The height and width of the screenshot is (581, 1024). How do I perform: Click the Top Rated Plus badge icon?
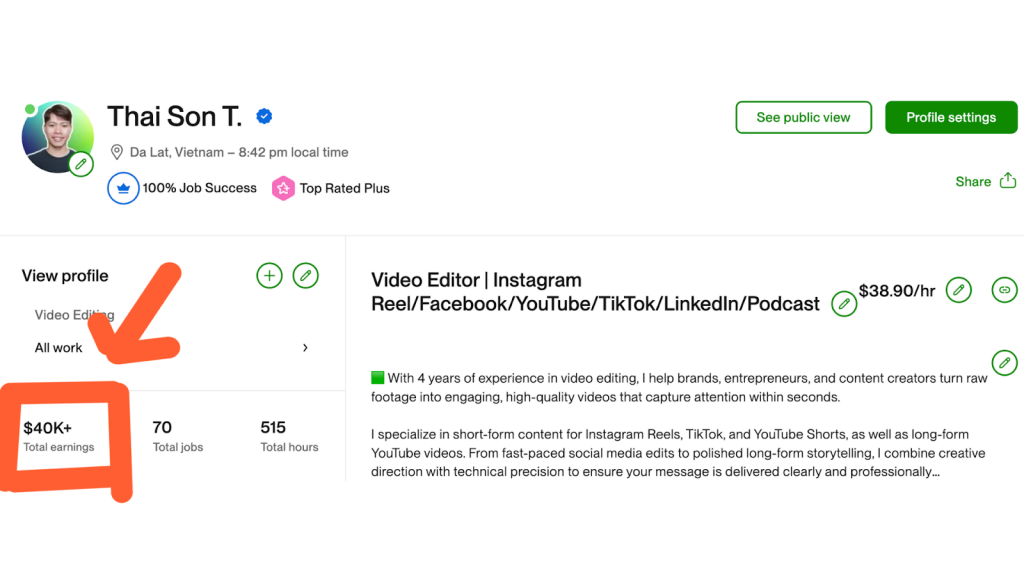283,188
